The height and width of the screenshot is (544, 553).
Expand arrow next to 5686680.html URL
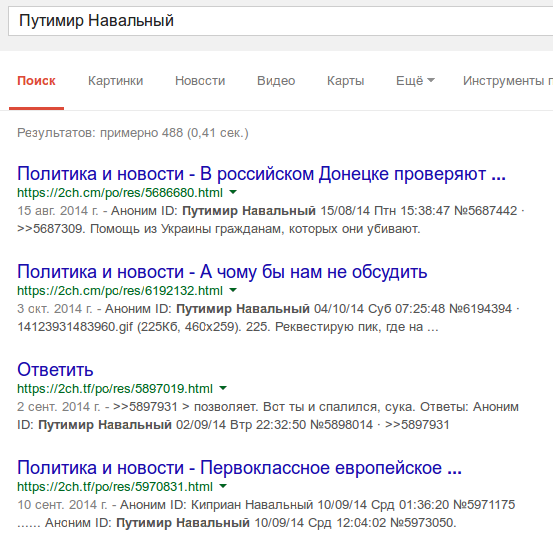point(233,192)
